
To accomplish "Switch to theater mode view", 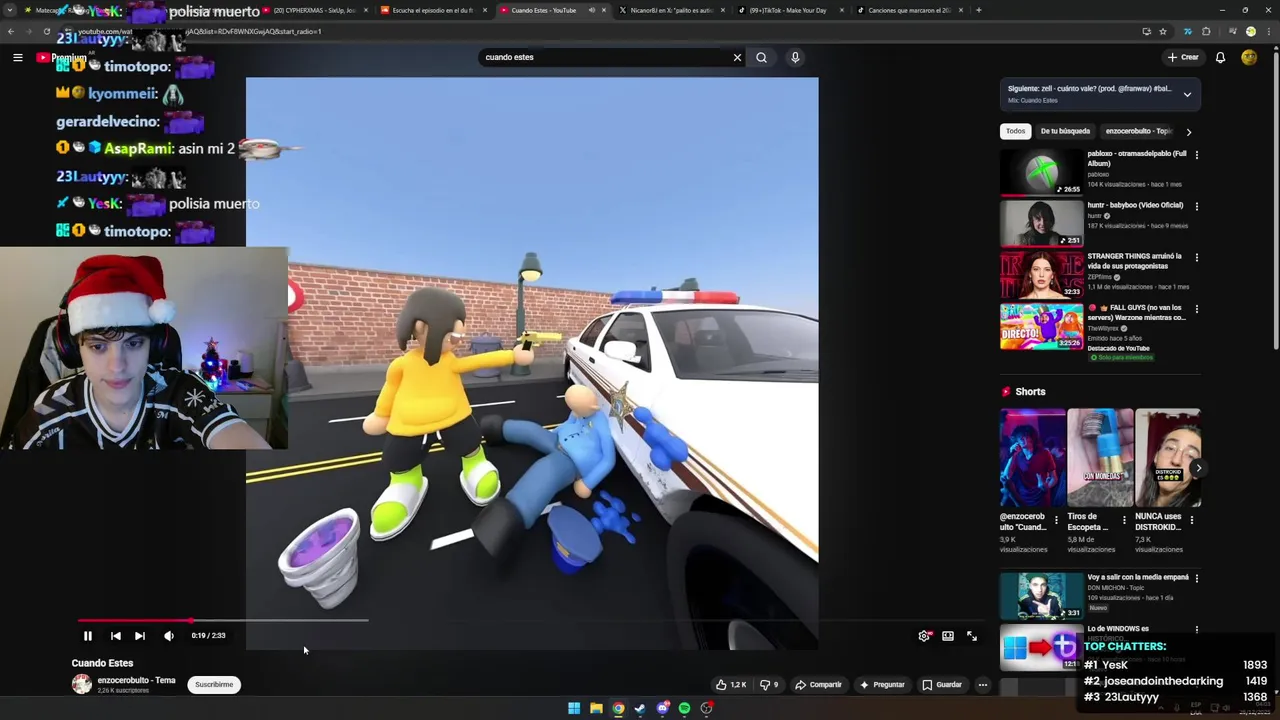I will coord(948,636).
